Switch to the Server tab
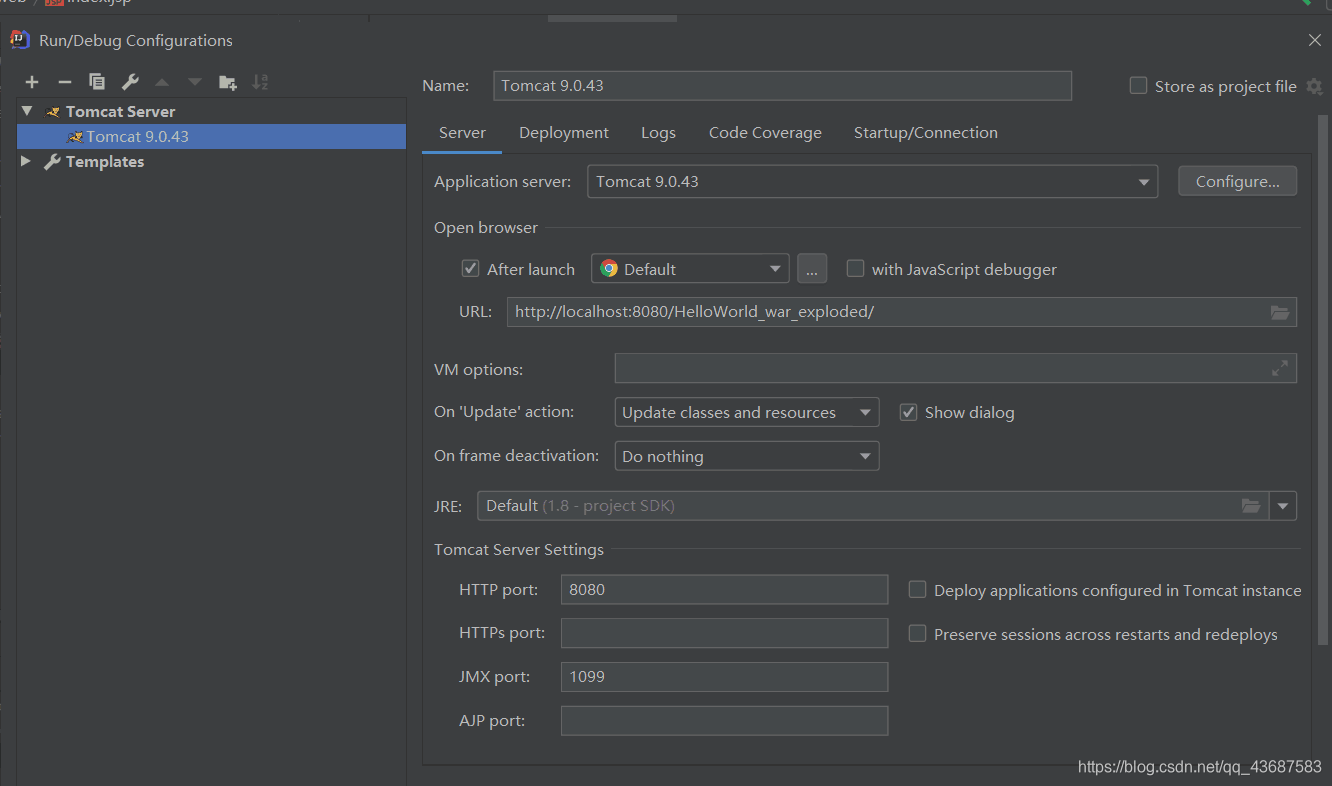 click(462, 133)
